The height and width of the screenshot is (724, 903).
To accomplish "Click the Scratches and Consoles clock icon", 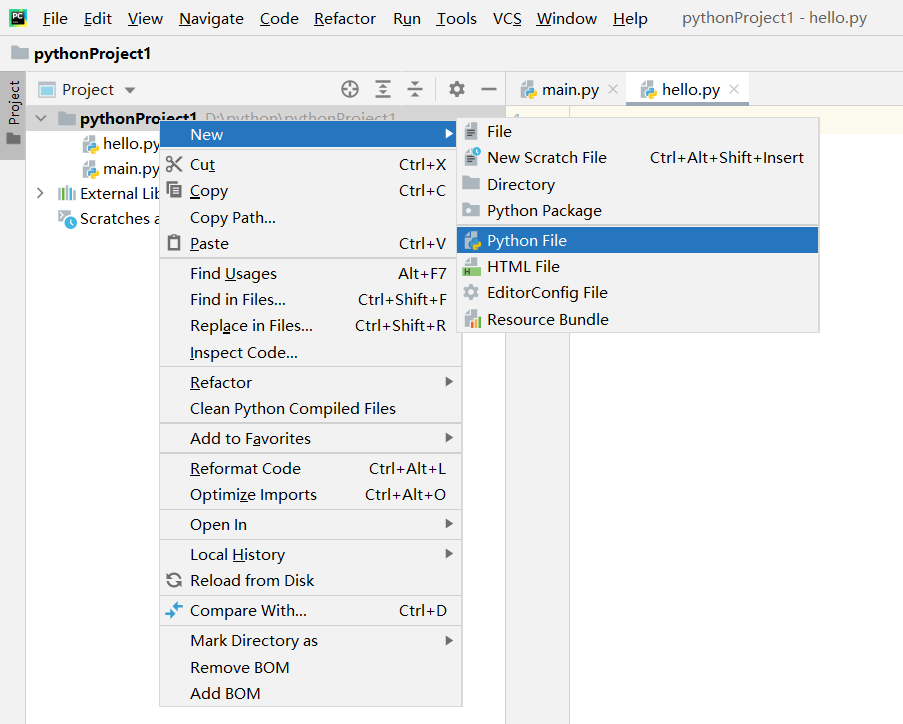I will [x=67, y=219].
